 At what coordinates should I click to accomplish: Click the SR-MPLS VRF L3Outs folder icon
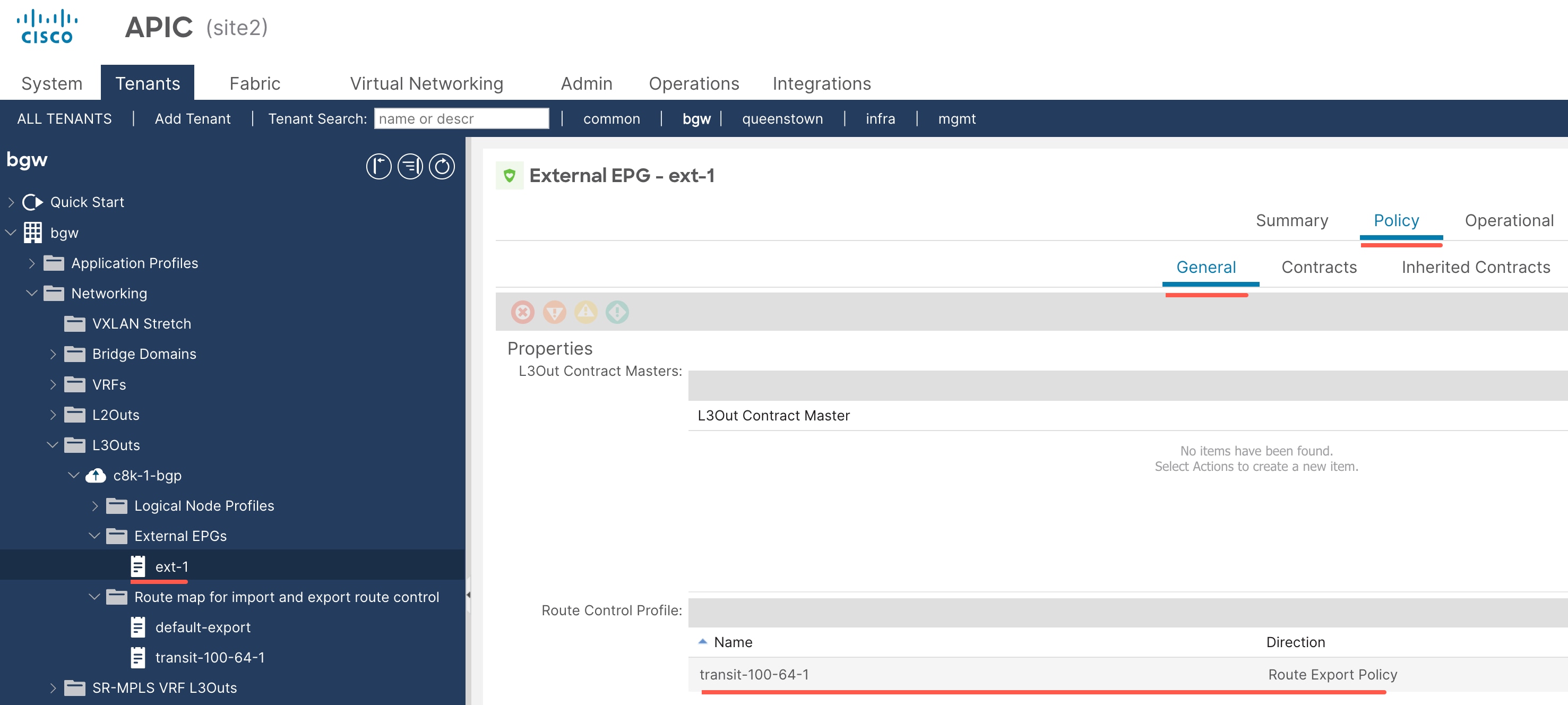point(75,688)
